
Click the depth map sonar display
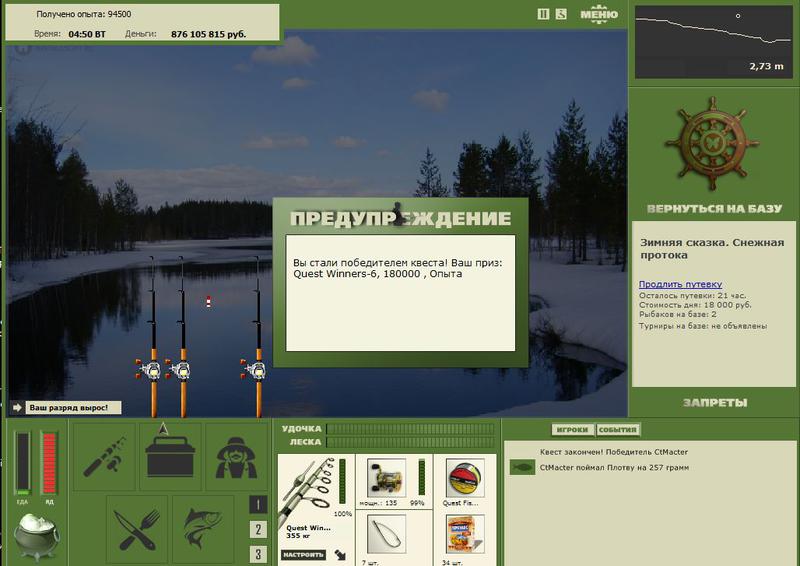point(713,42)
